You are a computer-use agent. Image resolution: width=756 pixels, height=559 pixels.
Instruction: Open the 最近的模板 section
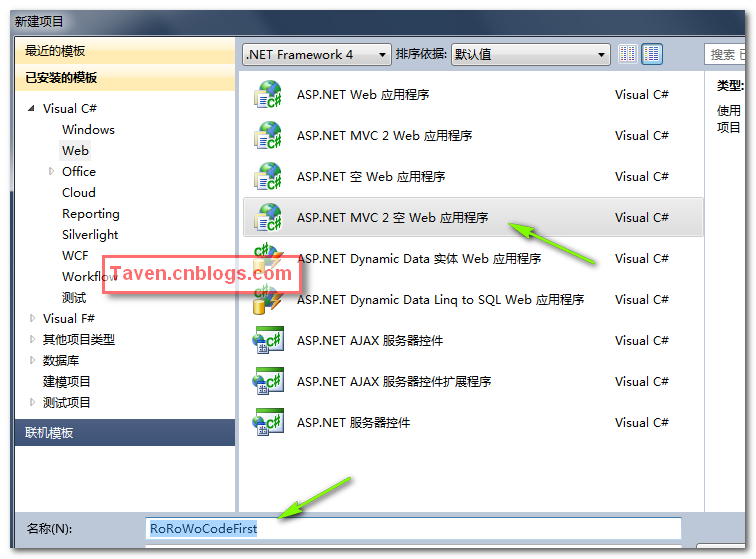[x=125, y=51]
